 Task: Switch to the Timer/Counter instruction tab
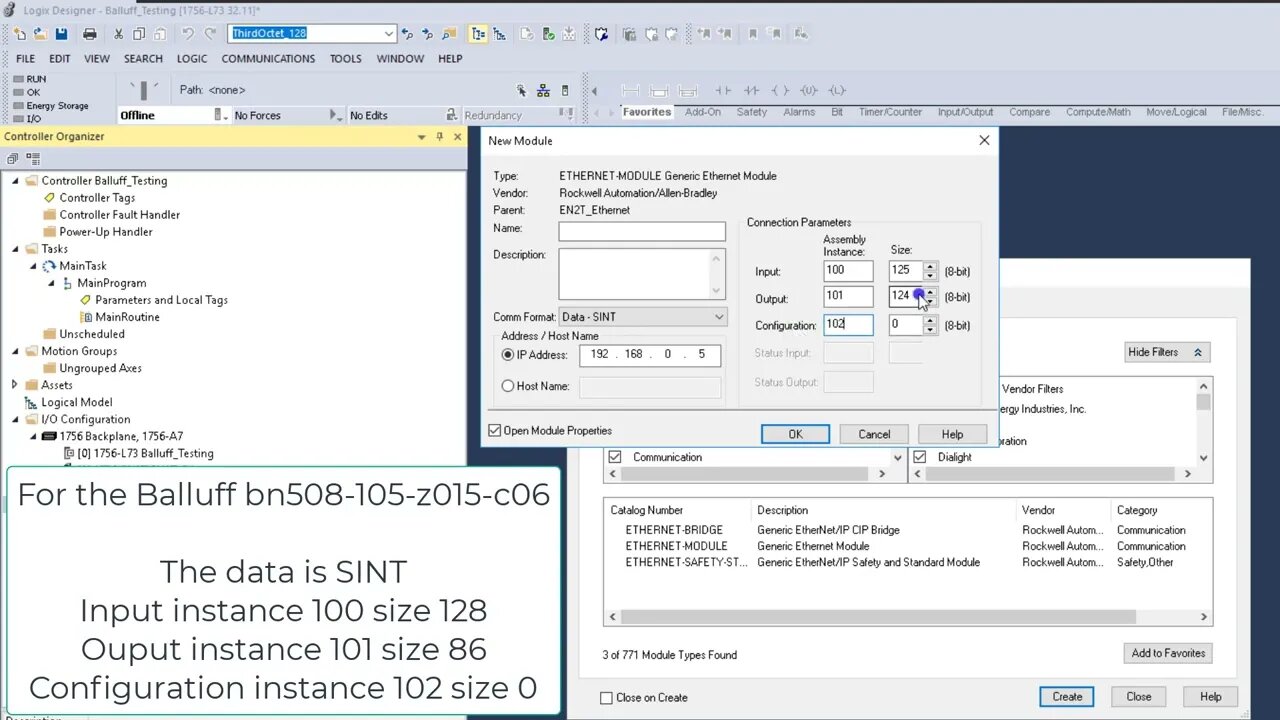(890, 112)
